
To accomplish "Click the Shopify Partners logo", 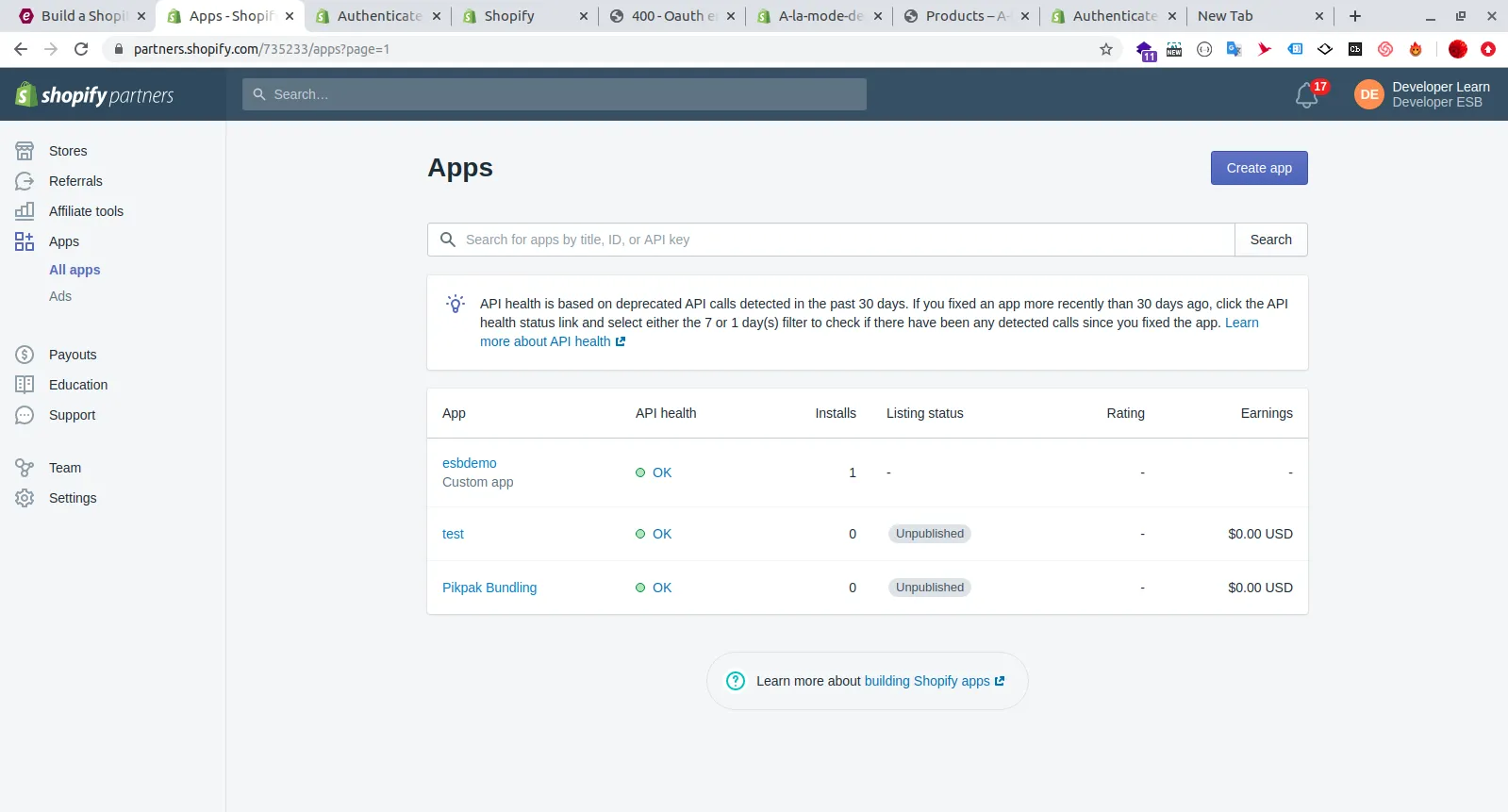I will pos(95,94).
